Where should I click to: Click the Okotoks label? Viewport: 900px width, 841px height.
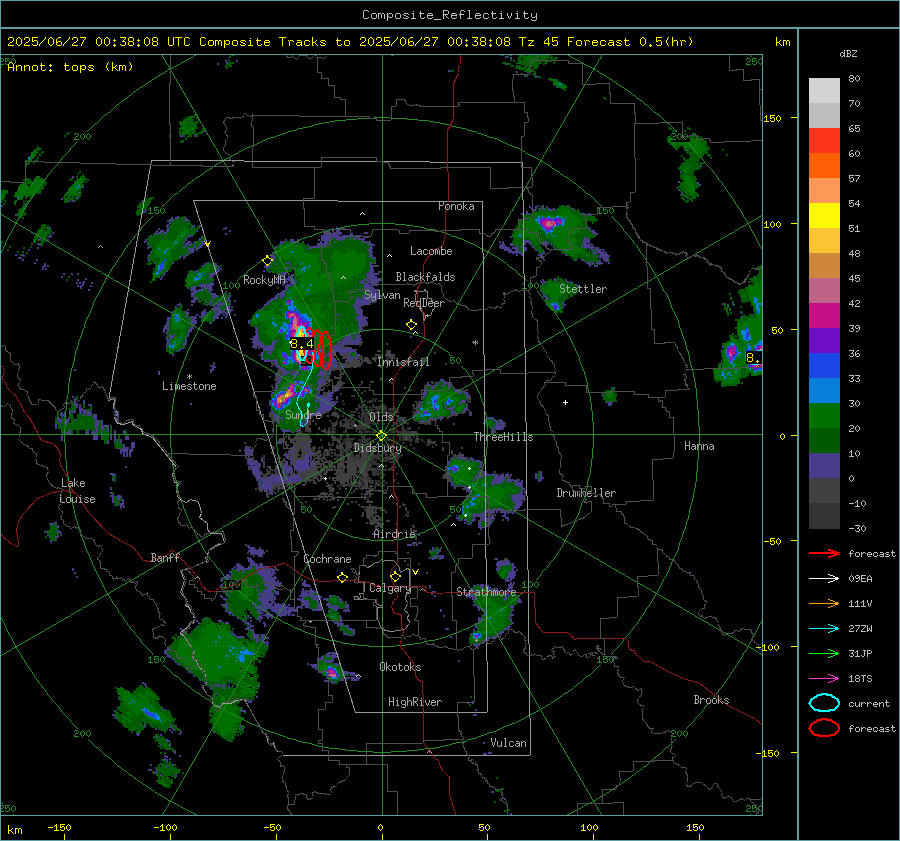[400, 667]
